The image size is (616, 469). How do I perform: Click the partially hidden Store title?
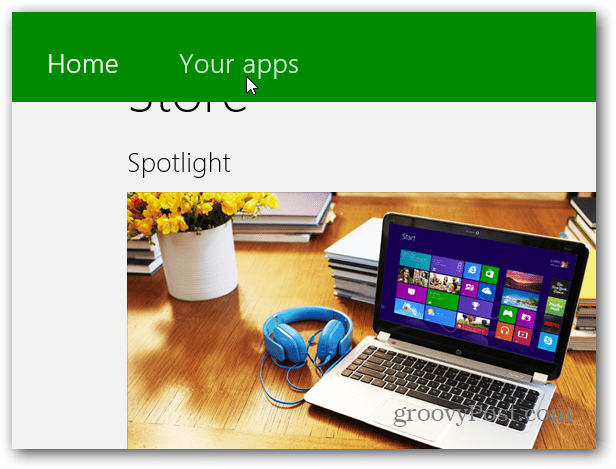point(188,107)
